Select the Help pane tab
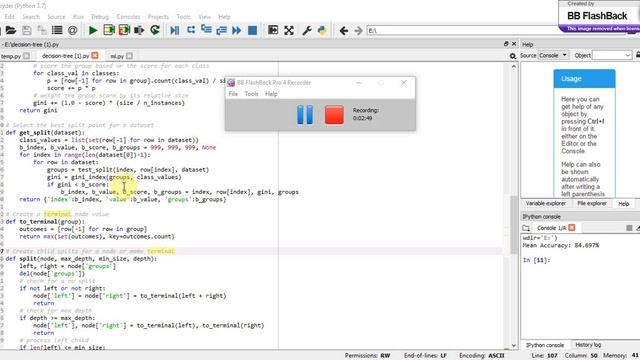The image size is (640, 360). [623, 203]
